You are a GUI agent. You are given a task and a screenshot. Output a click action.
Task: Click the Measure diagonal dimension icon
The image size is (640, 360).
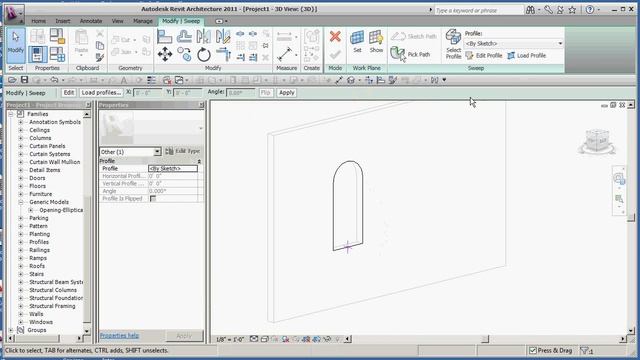pyautogui.click(x=284, y=54)
